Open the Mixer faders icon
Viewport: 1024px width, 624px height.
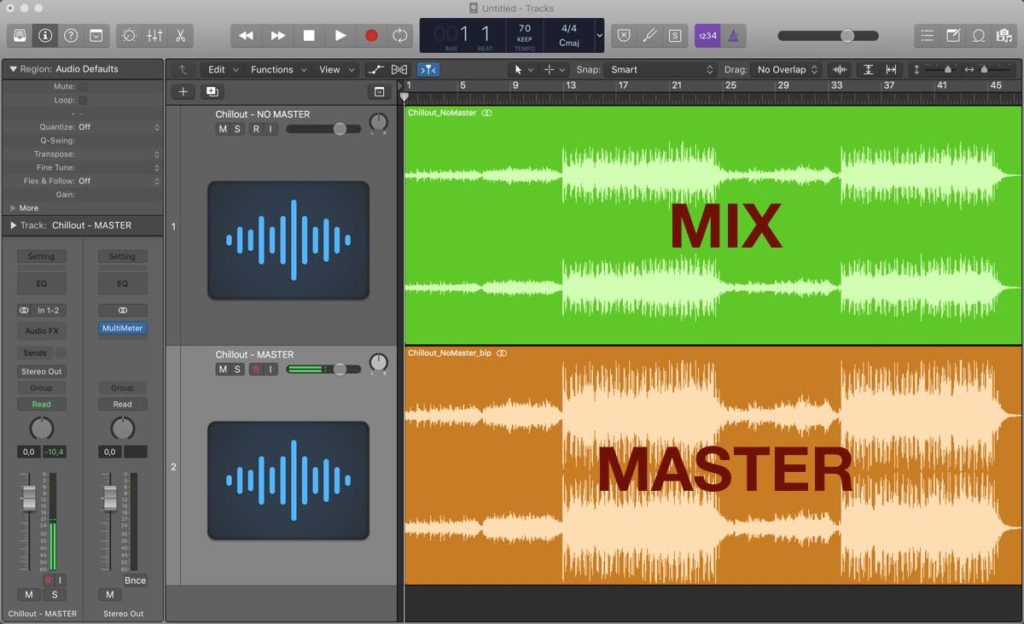tap(155, 36)
